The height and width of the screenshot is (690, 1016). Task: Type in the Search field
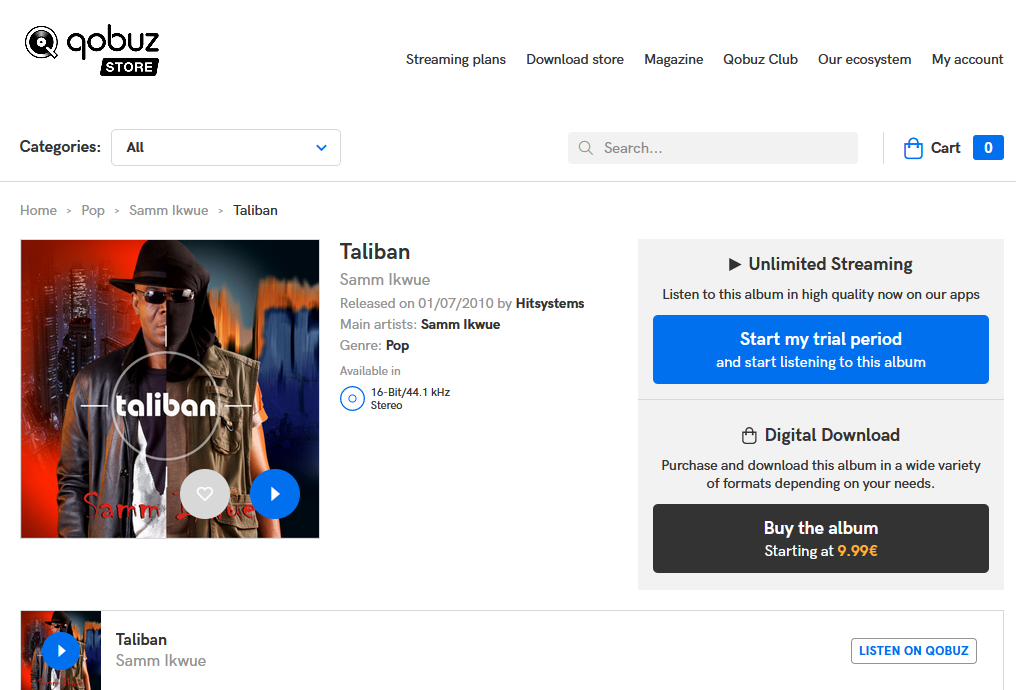pos(725,148)
